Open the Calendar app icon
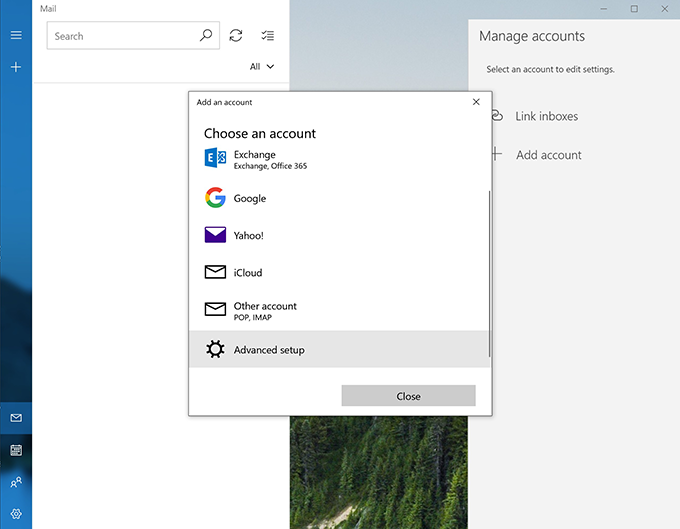 click(x=16, y=450)
